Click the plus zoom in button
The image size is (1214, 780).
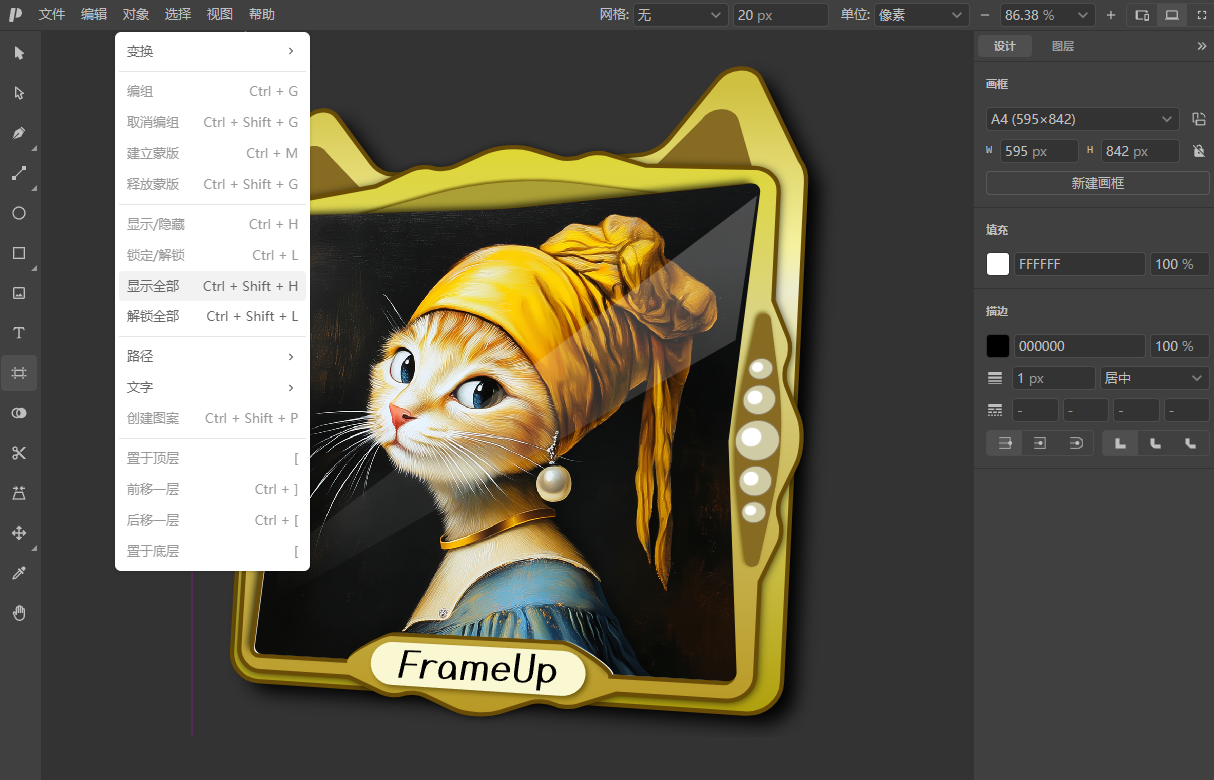1111,15
